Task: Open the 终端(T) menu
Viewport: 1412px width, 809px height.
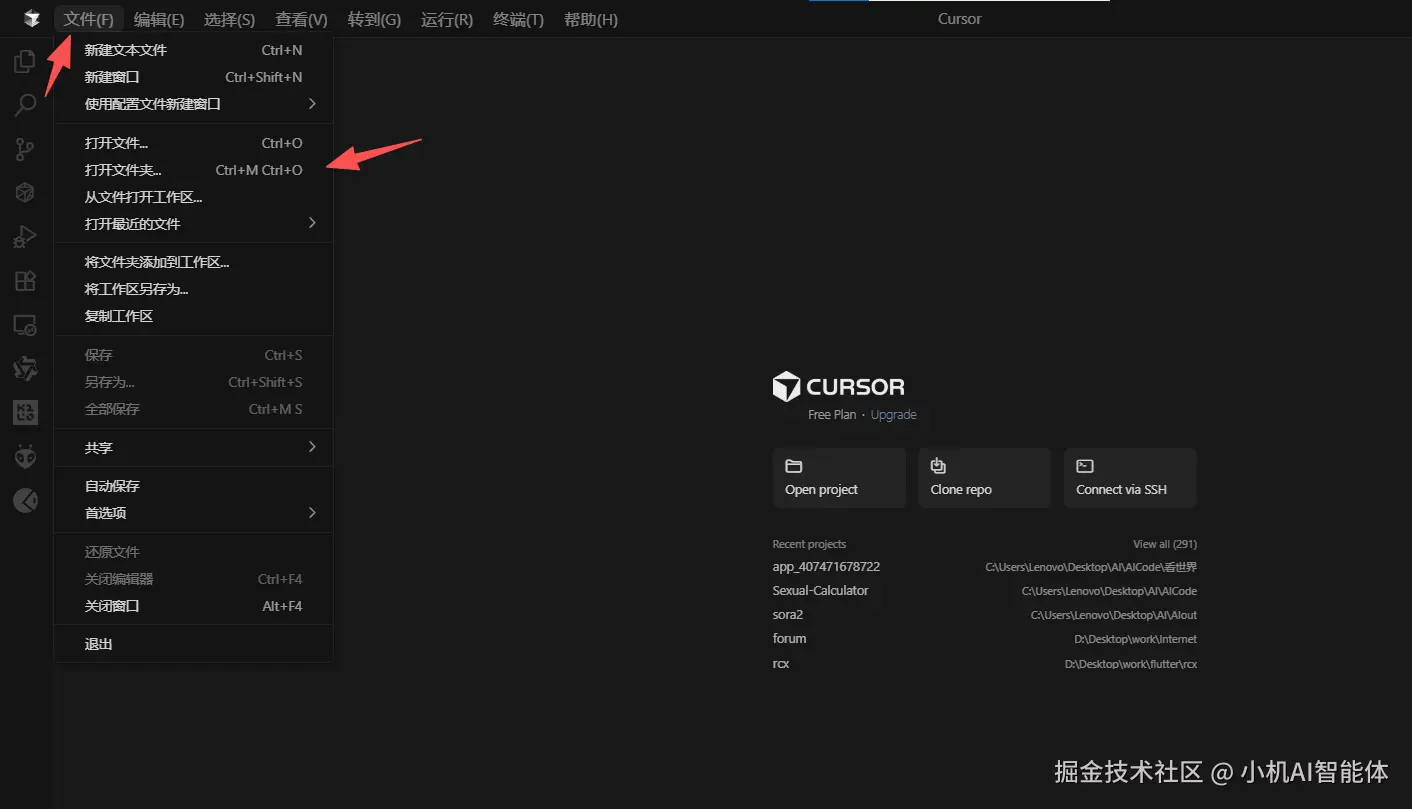Action: [518, 19]
